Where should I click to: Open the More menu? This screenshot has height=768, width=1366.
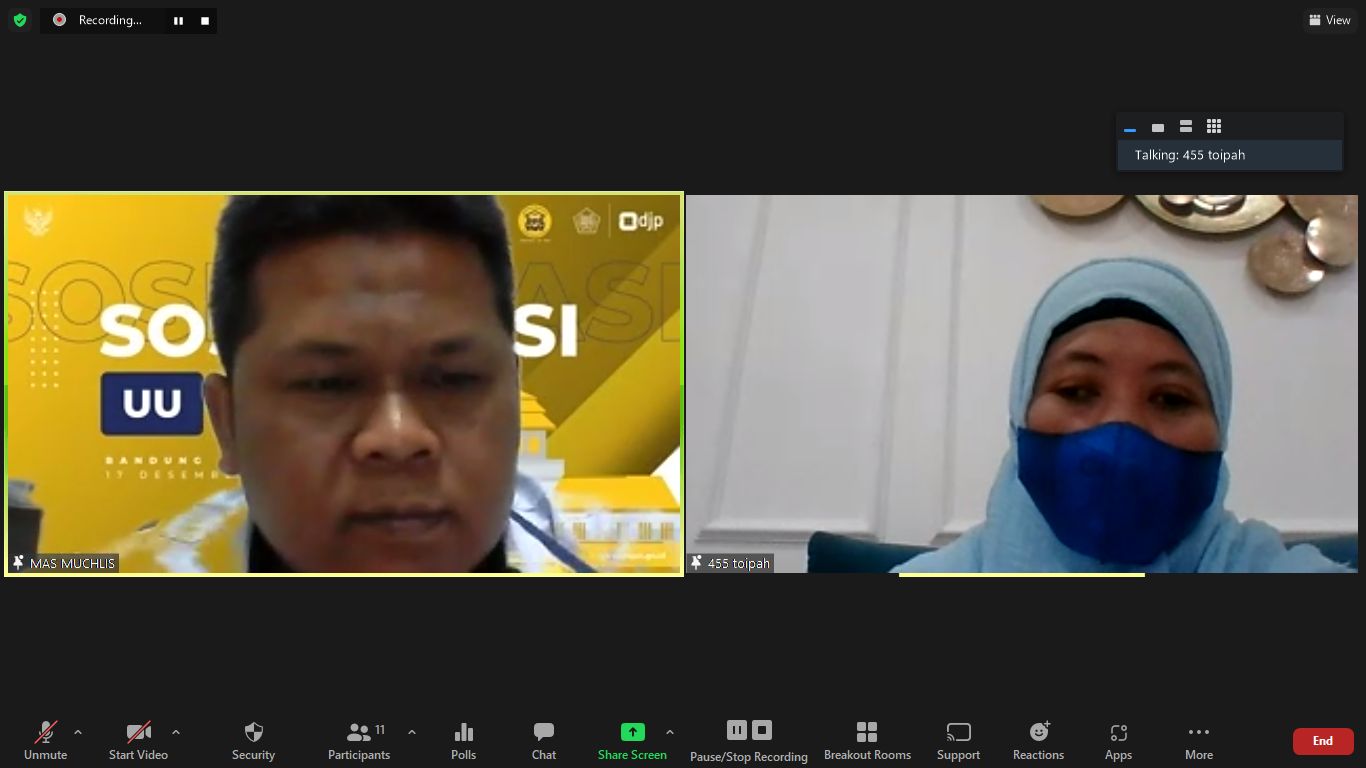pyautogui.click(x=1198, y=740)
